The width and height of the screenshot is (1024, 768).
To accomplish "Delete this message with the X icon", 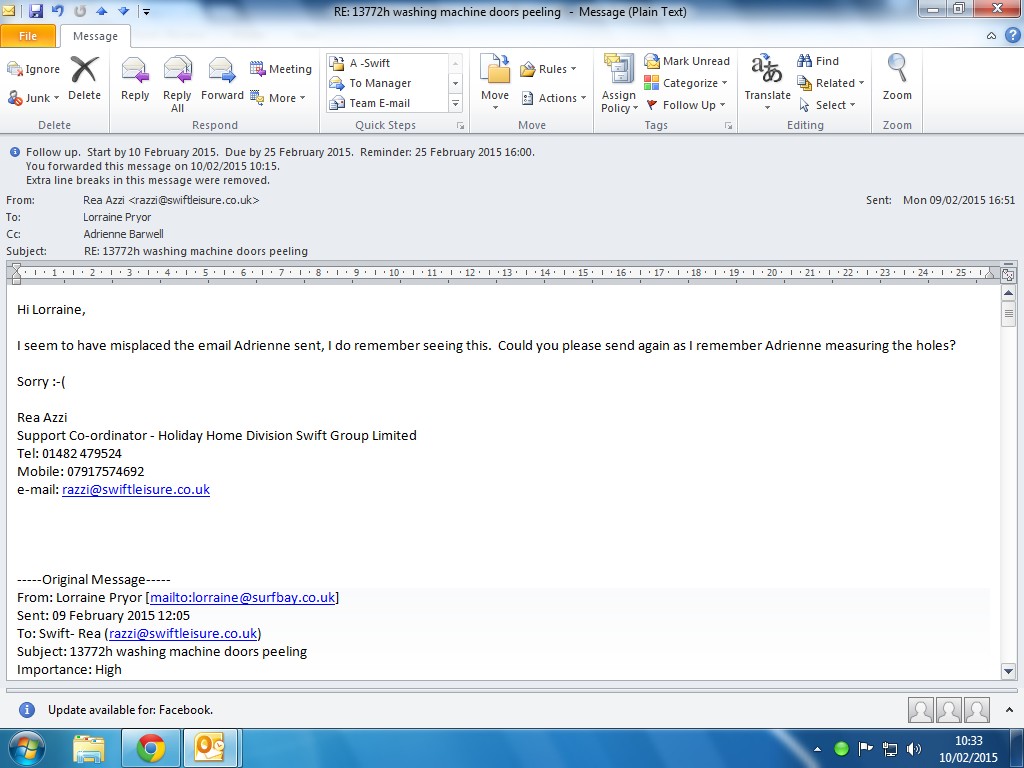I will (x=84, y=69).
